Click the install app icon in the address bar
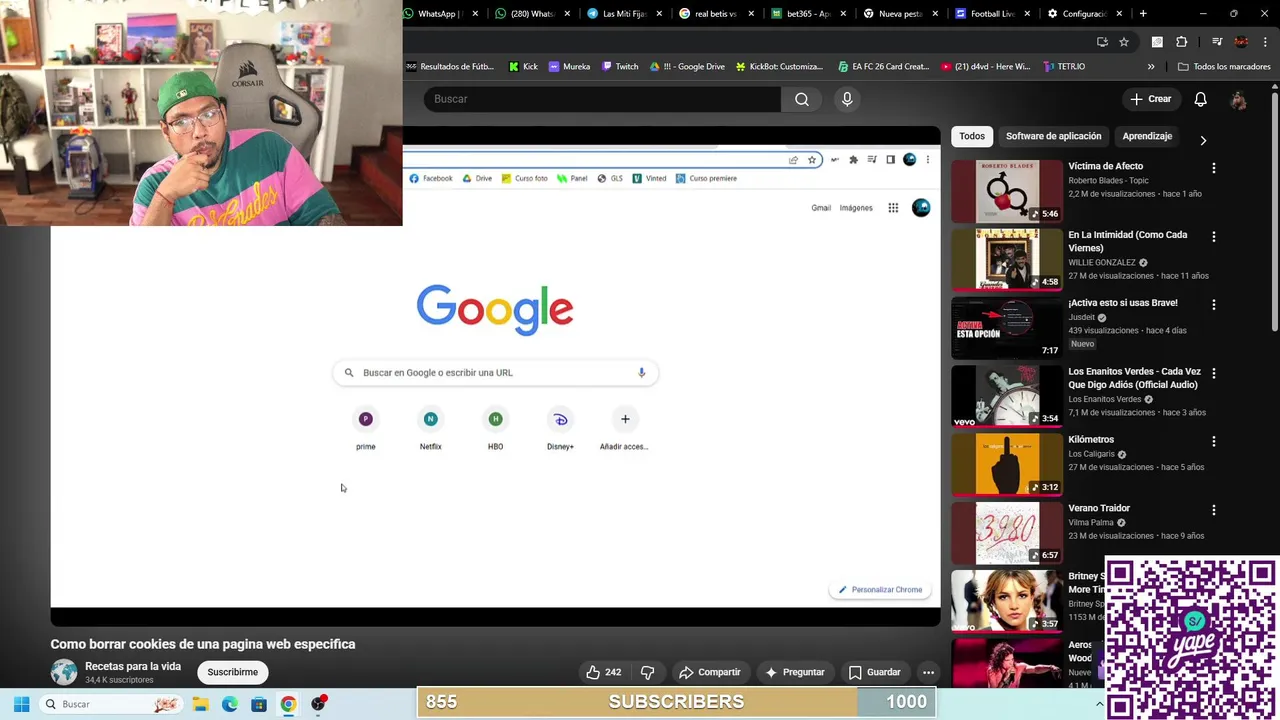 (x=1102, y=42)
